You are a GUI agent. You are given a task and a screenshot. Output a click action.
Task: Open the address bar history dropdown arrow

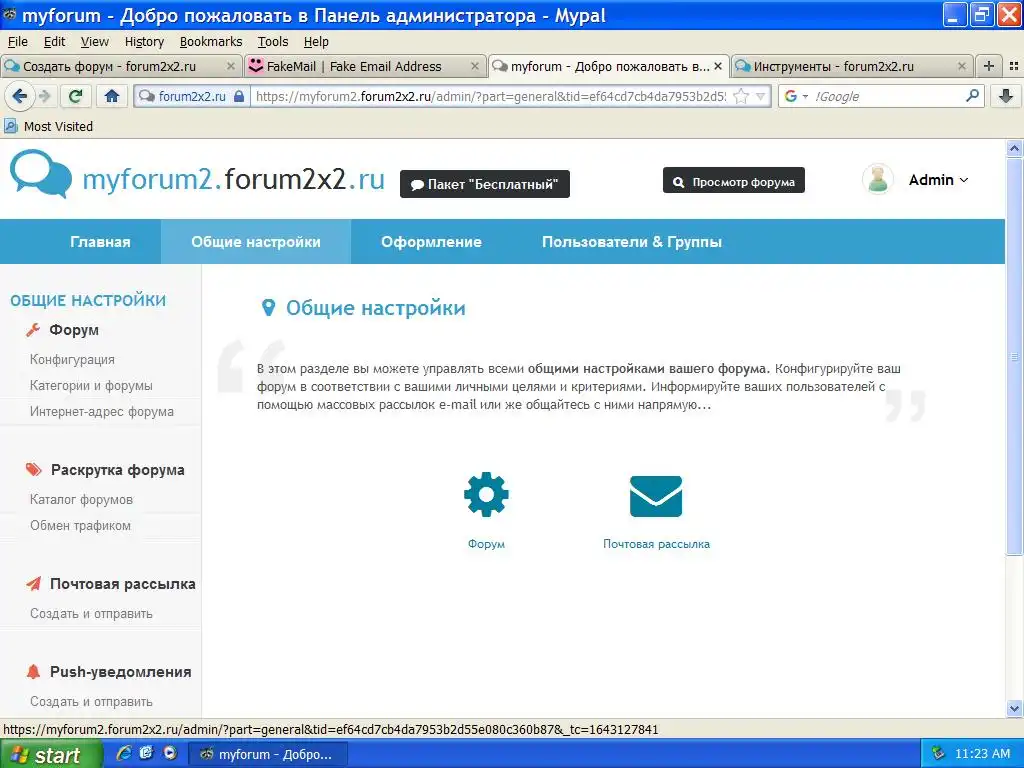[x=760, y=97]
